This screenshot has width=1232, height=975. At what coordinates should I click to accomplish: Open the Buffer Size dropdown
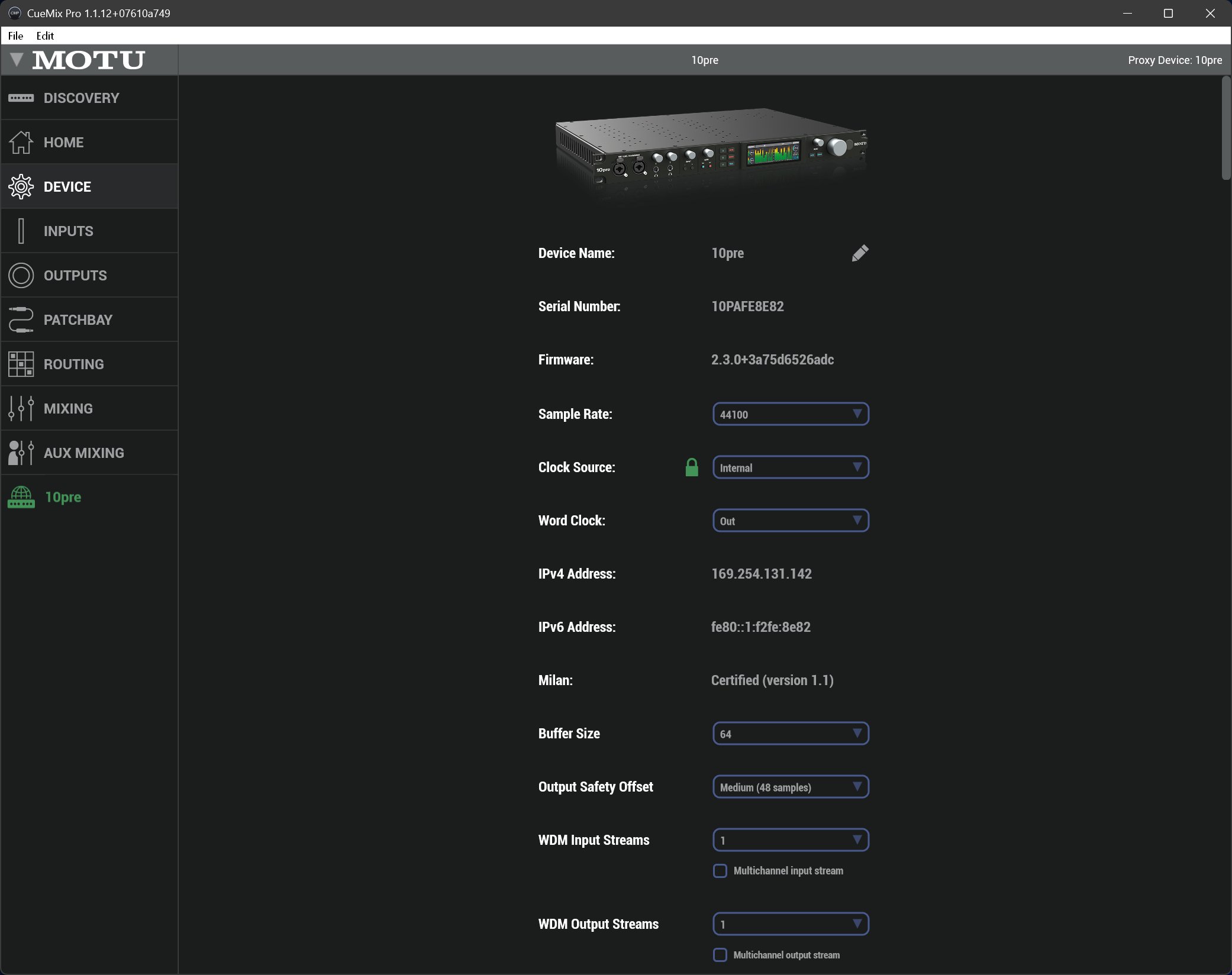pos(791,734)
